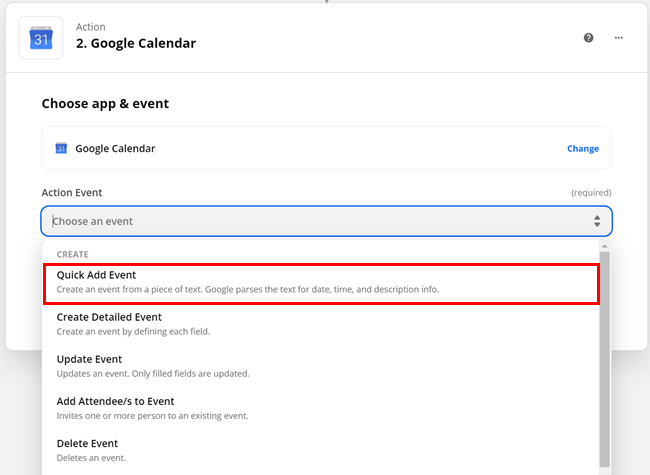Click the Google Calendar app name
This screenshot has height=475, width=650.
click(115, 149)
